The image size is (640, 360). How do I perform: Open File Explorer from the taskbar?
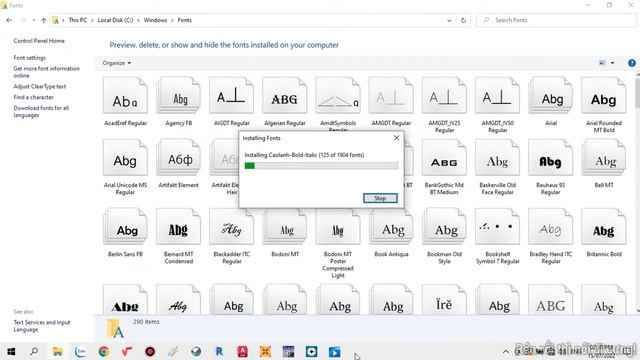58,351
